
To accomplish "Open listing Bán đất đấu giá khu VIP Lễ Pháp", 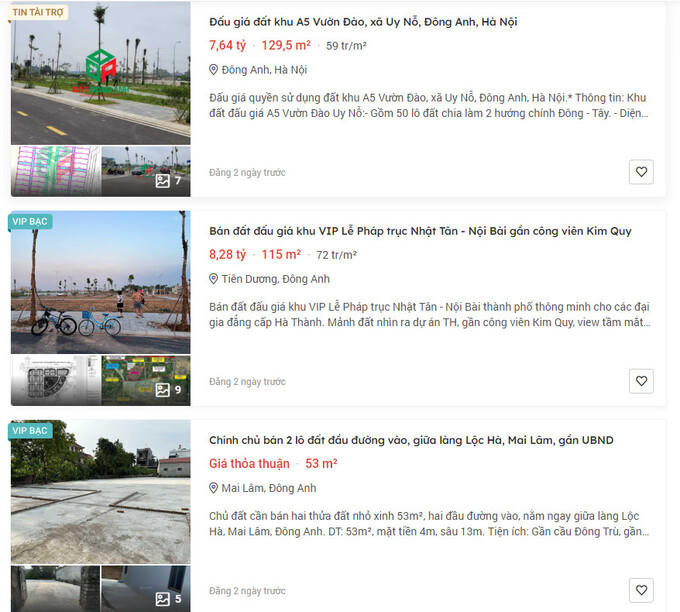I will click(420, 231).
